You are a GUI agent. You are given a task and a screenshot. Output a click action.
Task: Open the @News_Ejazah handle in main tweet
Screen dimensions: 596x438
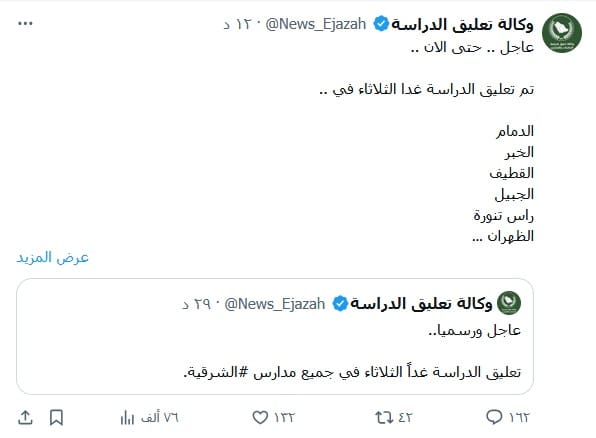point(316,24)
